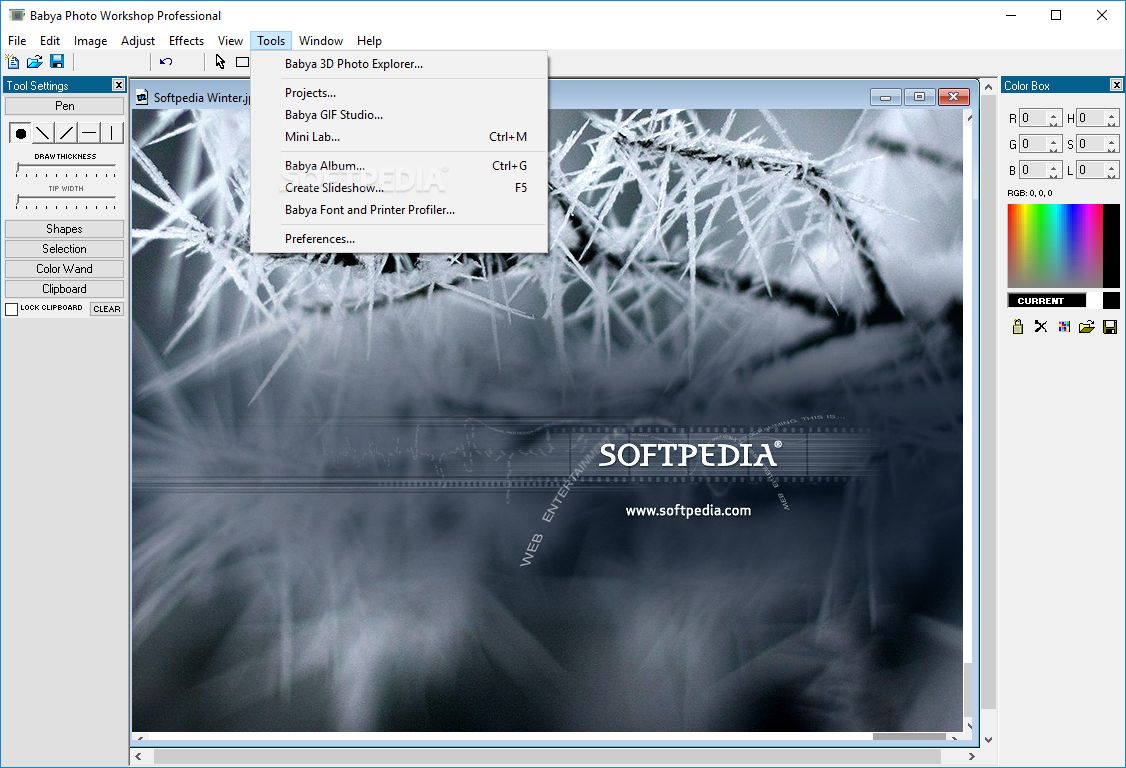Open Babya Album from Tools menu
This screenshot has height=768, width=1126.
(399, 166)
